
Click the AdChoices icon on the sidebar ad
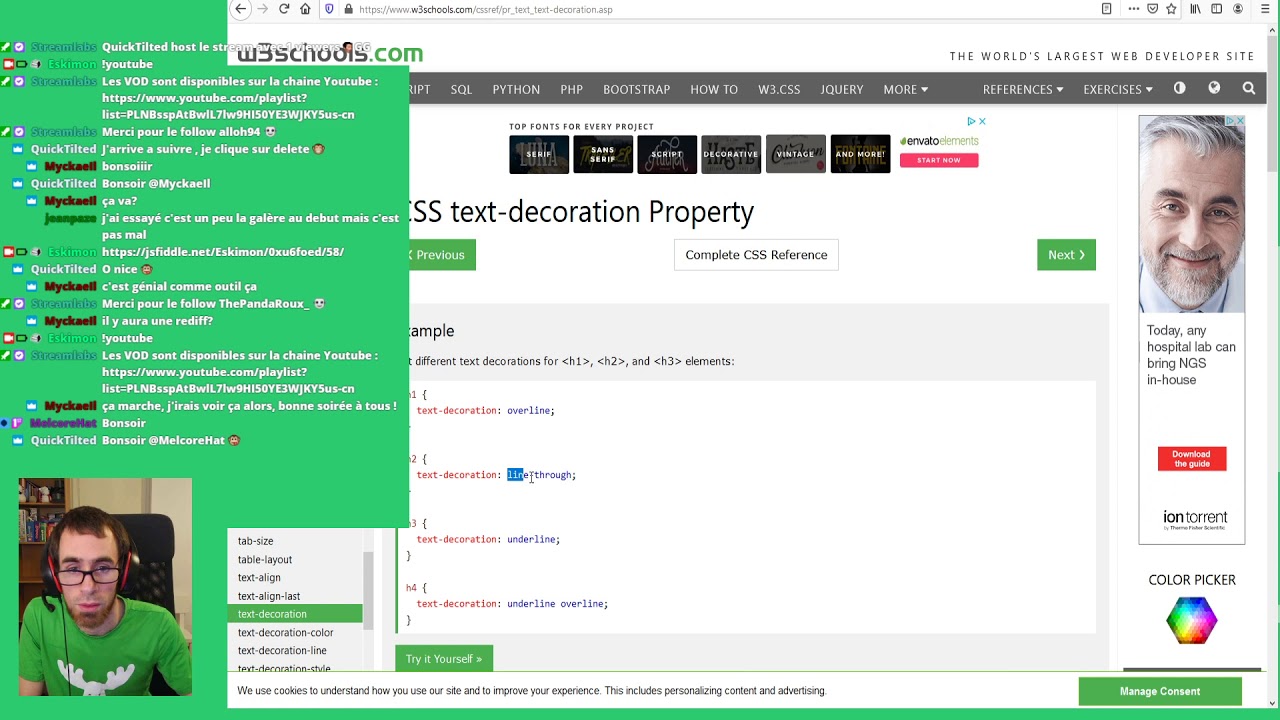(1231, 121)
